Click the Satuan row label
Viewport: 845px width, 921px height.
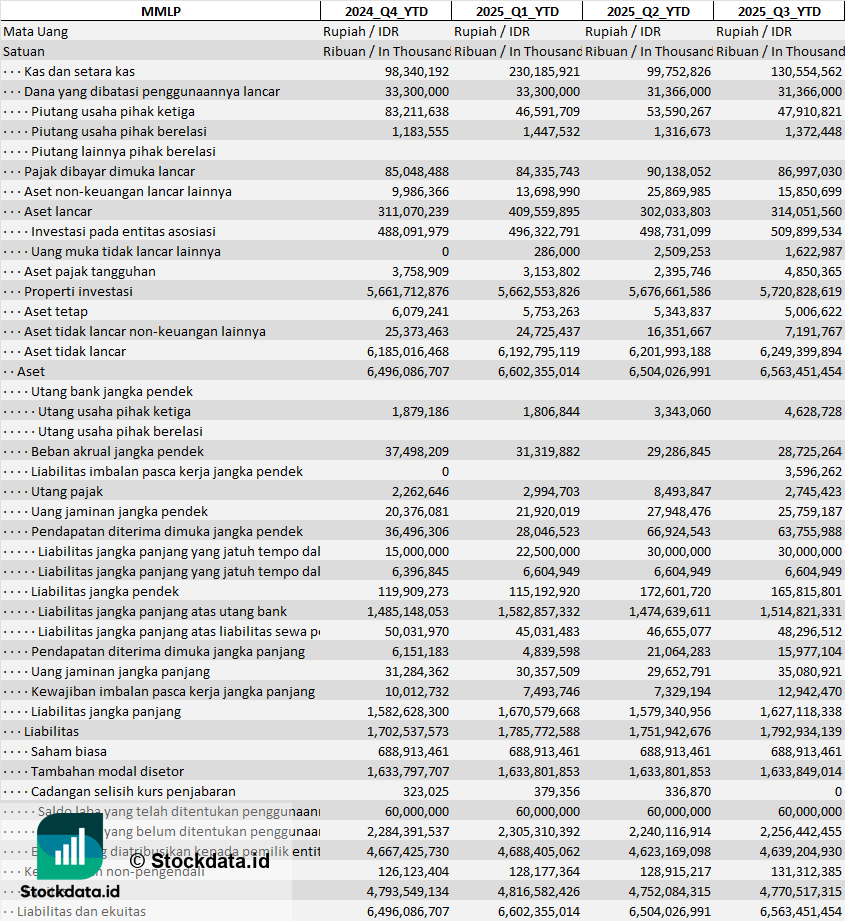tap(23, 52)
